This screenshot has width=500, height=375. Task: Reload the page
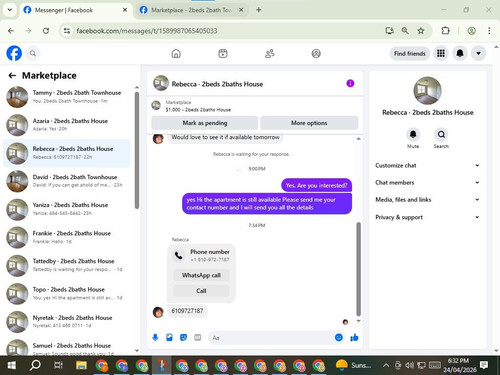click(46, 31)
